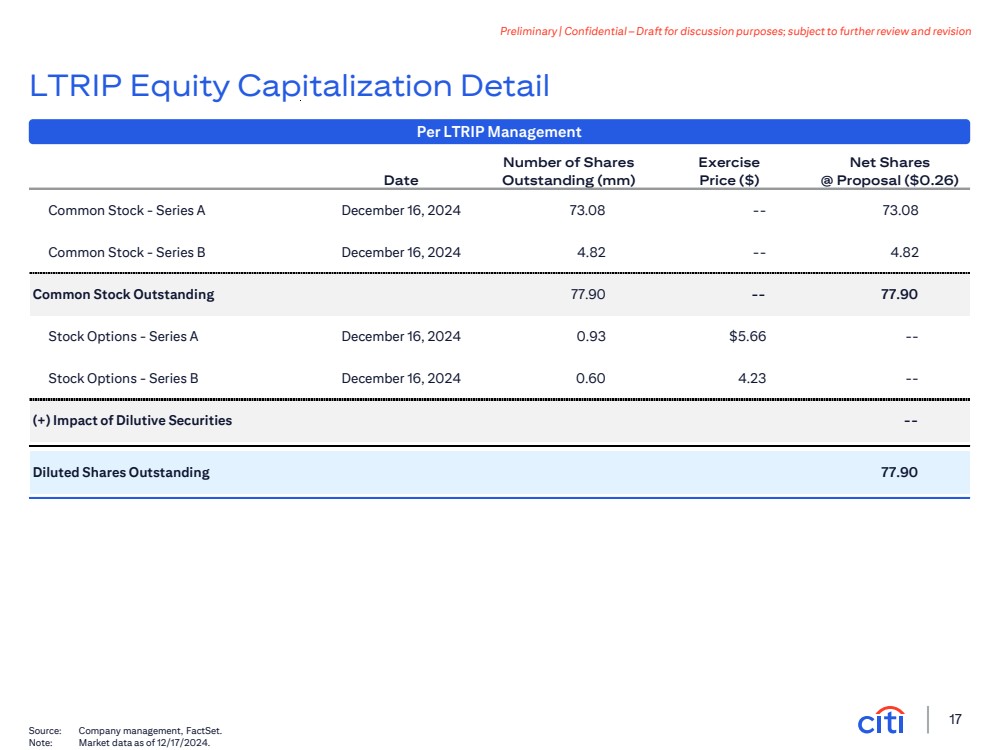Click the 'Note:' footnote label
The image size is (999, 750).
40,742
